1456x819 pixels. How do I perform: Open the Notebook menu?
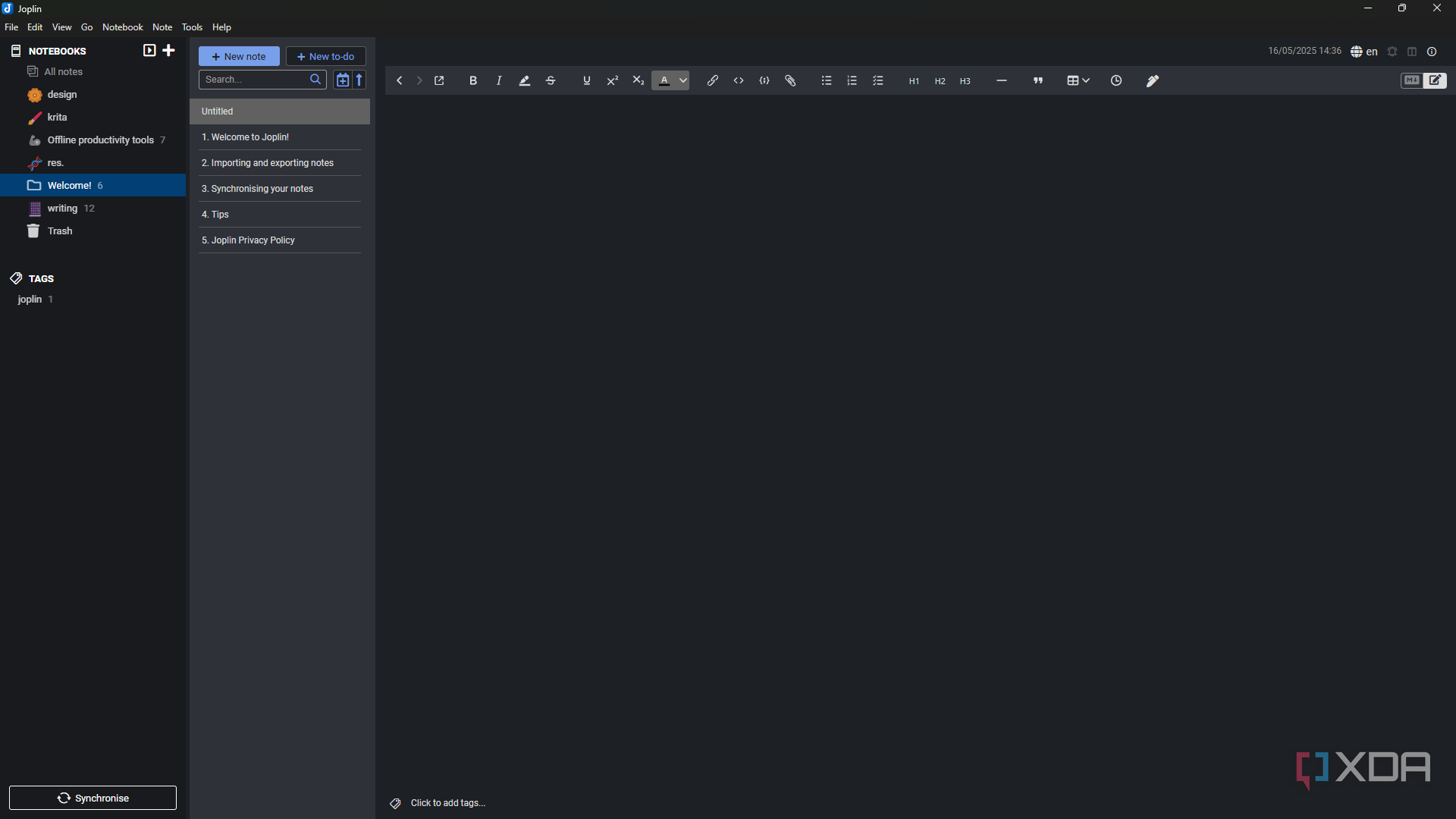click(x=123, y=27)
